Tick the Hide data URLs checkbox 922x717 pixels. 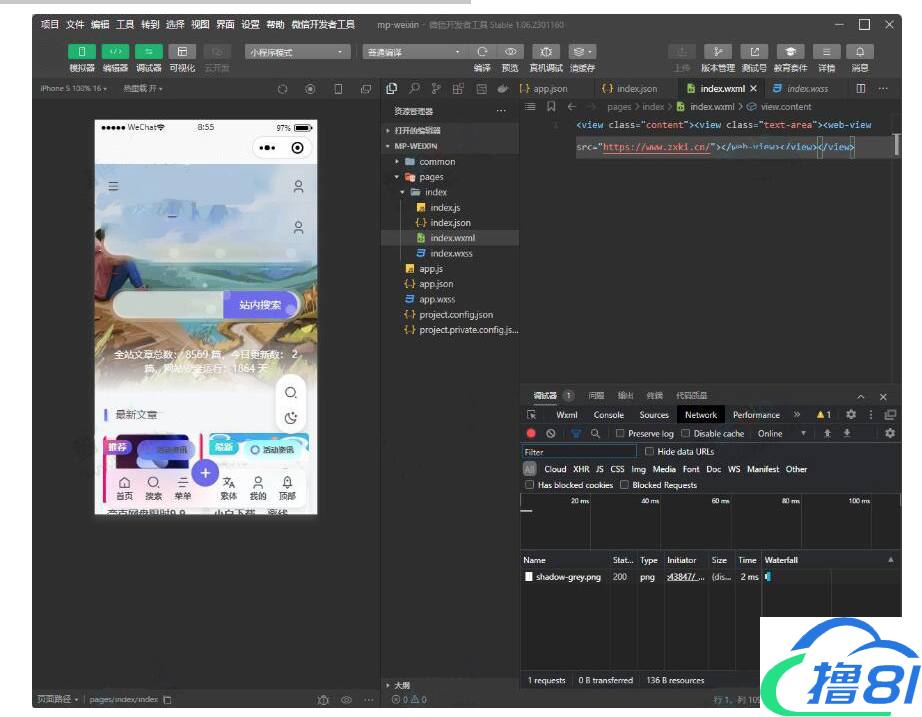pyautogui.click(x=649, y=452)
